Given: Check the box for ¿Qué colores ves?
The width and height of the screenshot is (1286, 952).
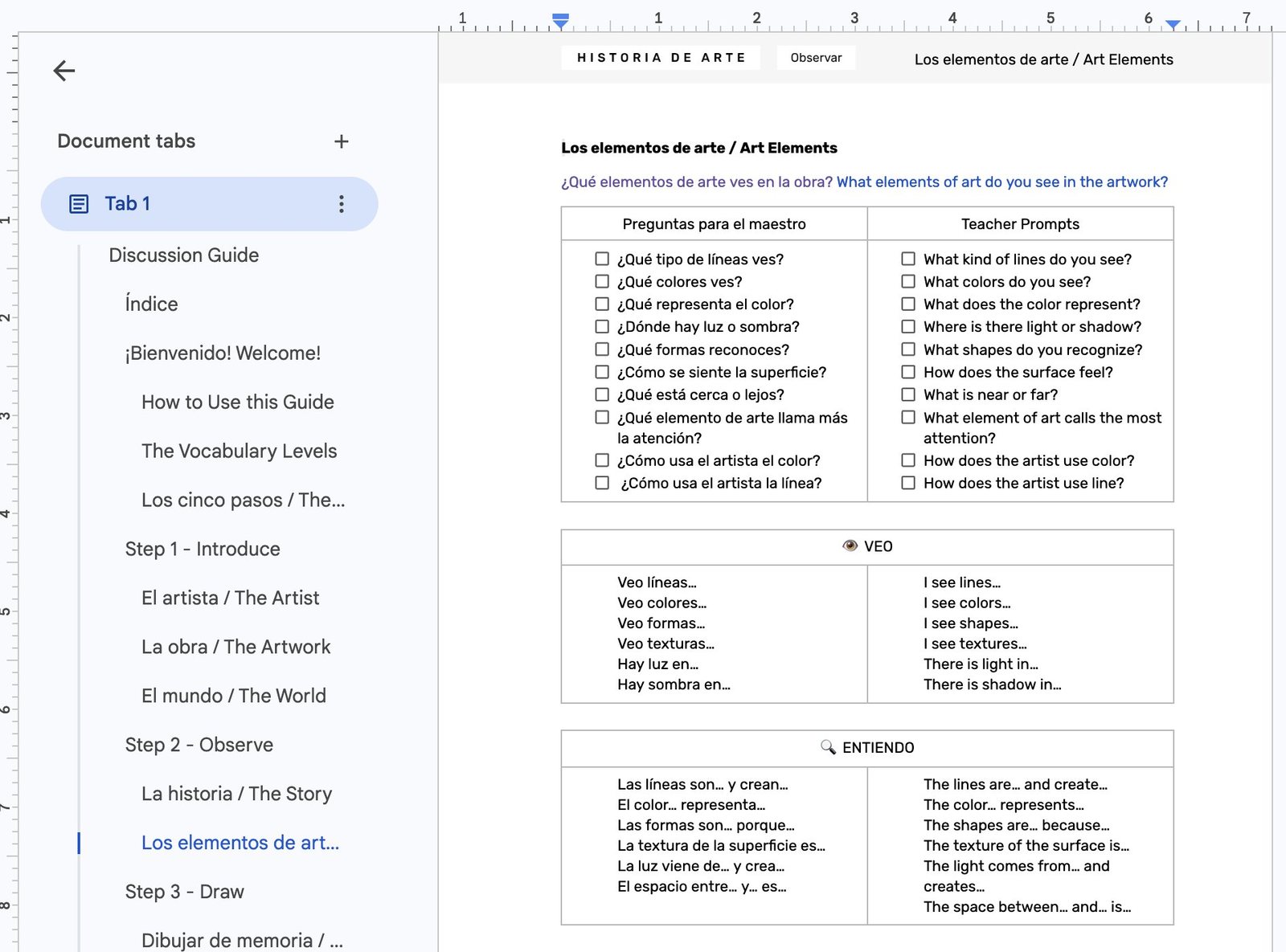Looking at the screenshot, I should tap(602, 281).
